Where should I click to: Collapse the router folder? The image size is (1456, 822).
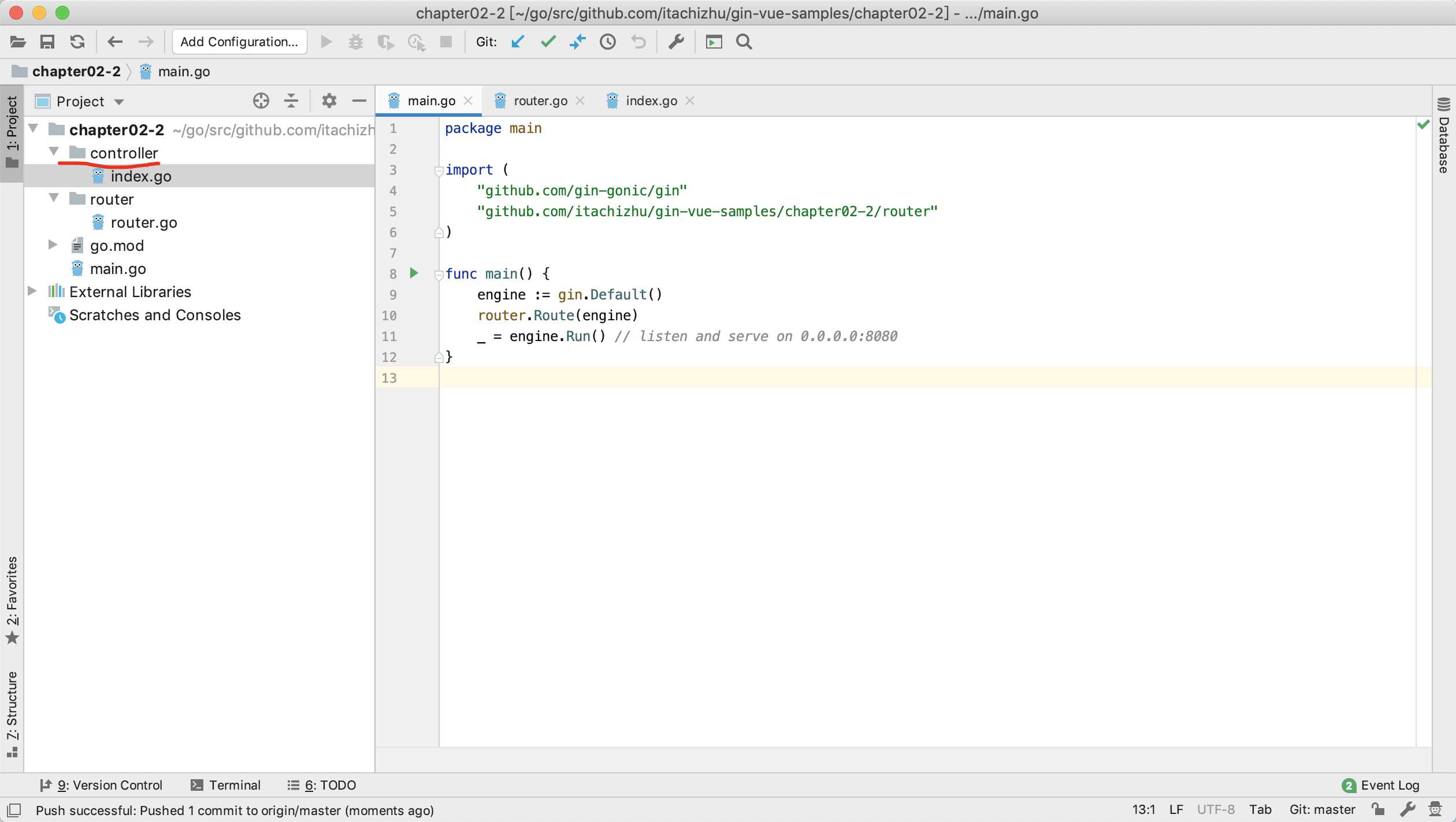54,198
